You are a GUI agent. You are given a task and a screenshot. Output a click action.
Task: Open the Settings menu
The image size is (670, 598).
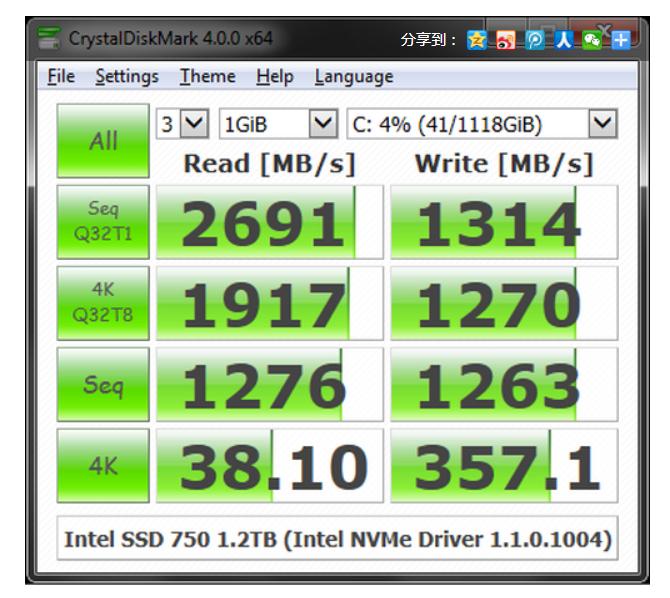tap(127, 77)
